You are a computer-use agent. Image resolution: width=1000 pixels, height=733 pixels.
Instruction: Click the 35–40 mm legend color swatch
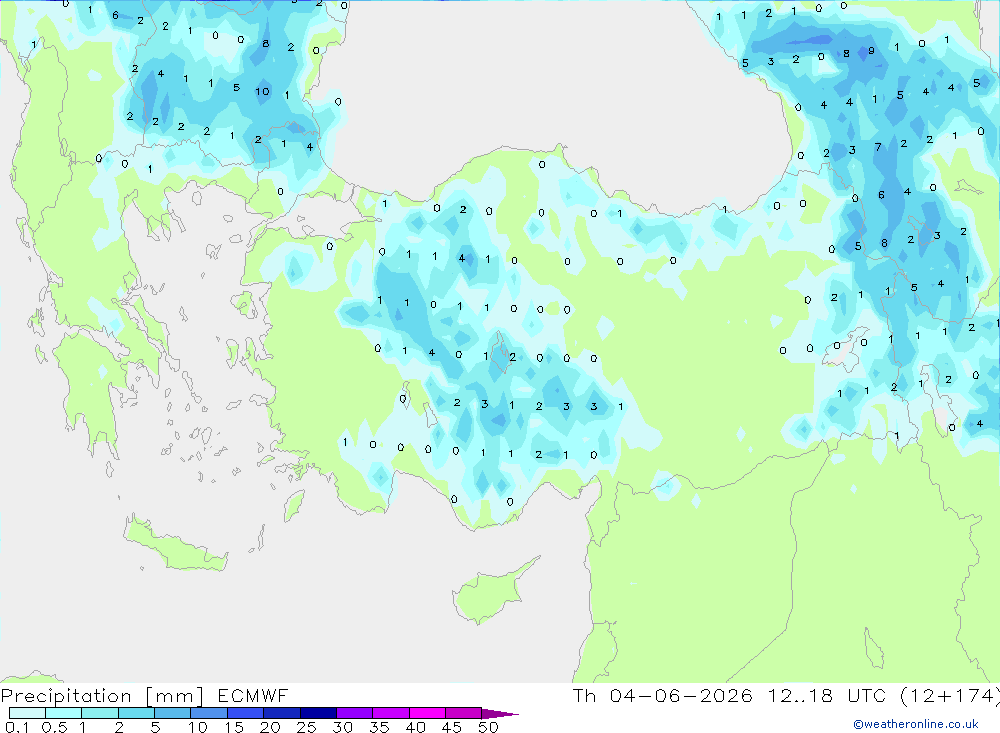pos(391,713)
